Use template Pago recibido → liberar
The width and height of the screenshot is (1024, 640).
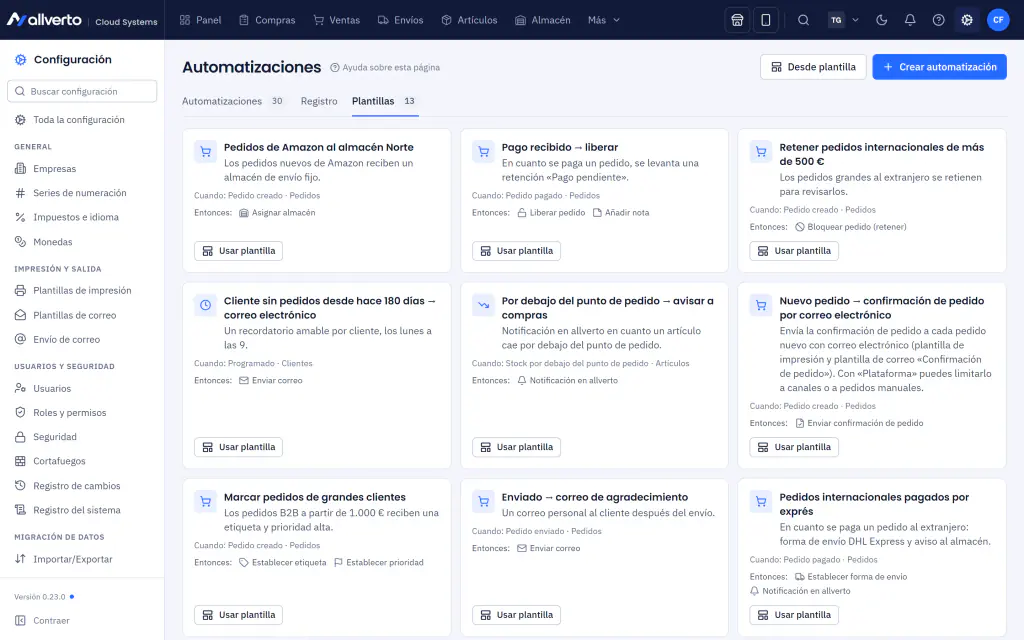516,251
